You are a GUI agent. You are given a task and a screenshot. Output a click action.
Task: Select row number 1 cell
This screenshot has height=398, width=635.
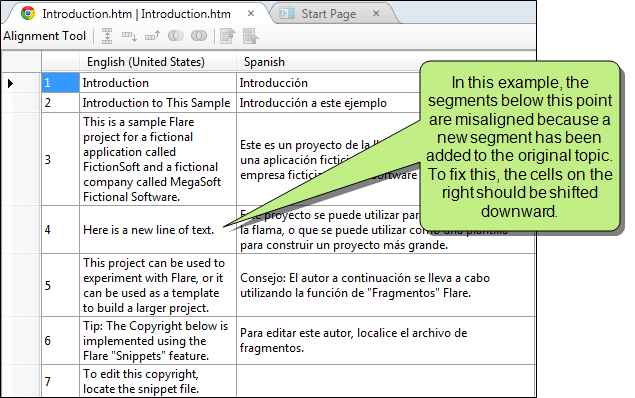[x=60, y=83]
